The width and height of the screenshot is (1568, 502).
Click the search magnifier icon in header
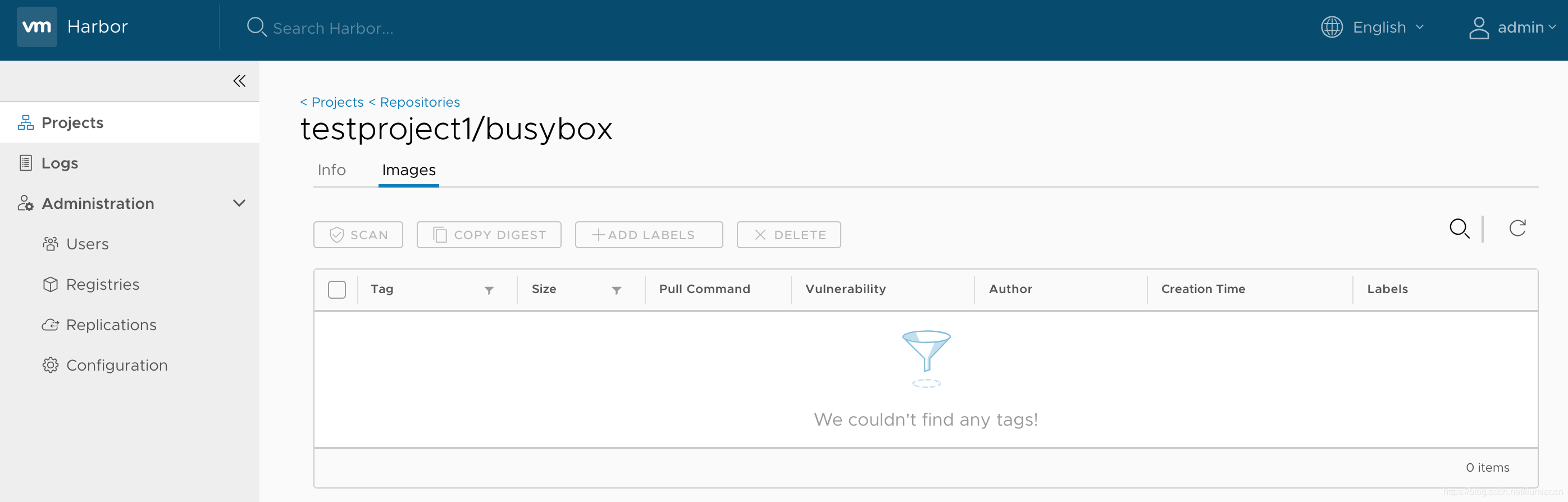pos(256,28)
